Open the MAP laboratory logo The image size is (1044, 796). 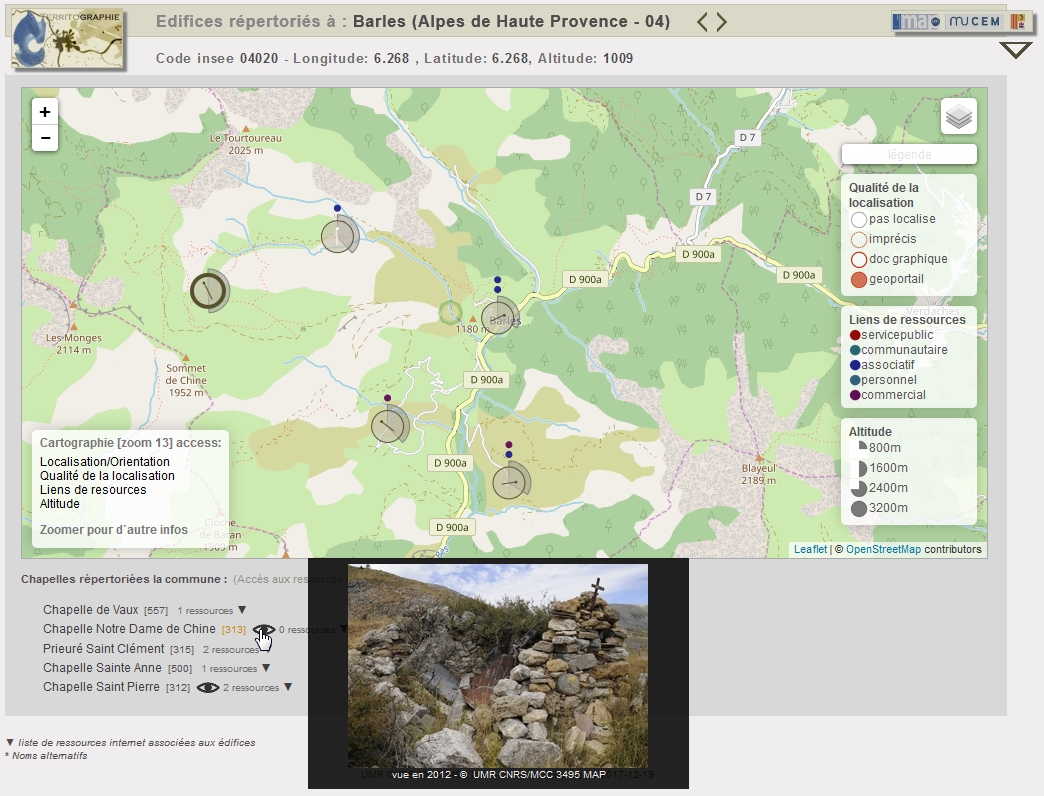click(x=917, y=21)
